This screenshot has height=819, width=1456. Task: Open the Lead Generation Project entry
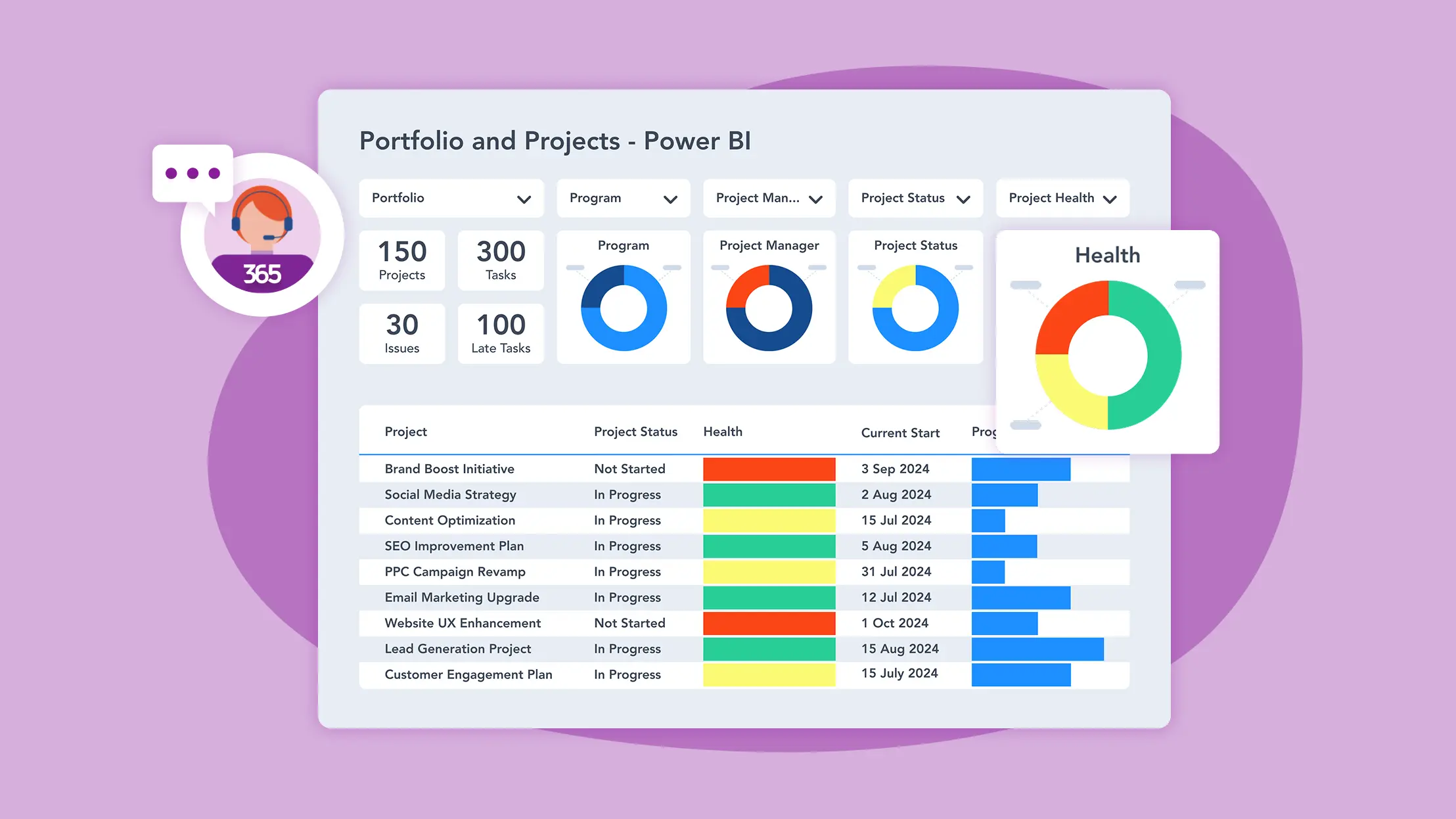(458, 649)
